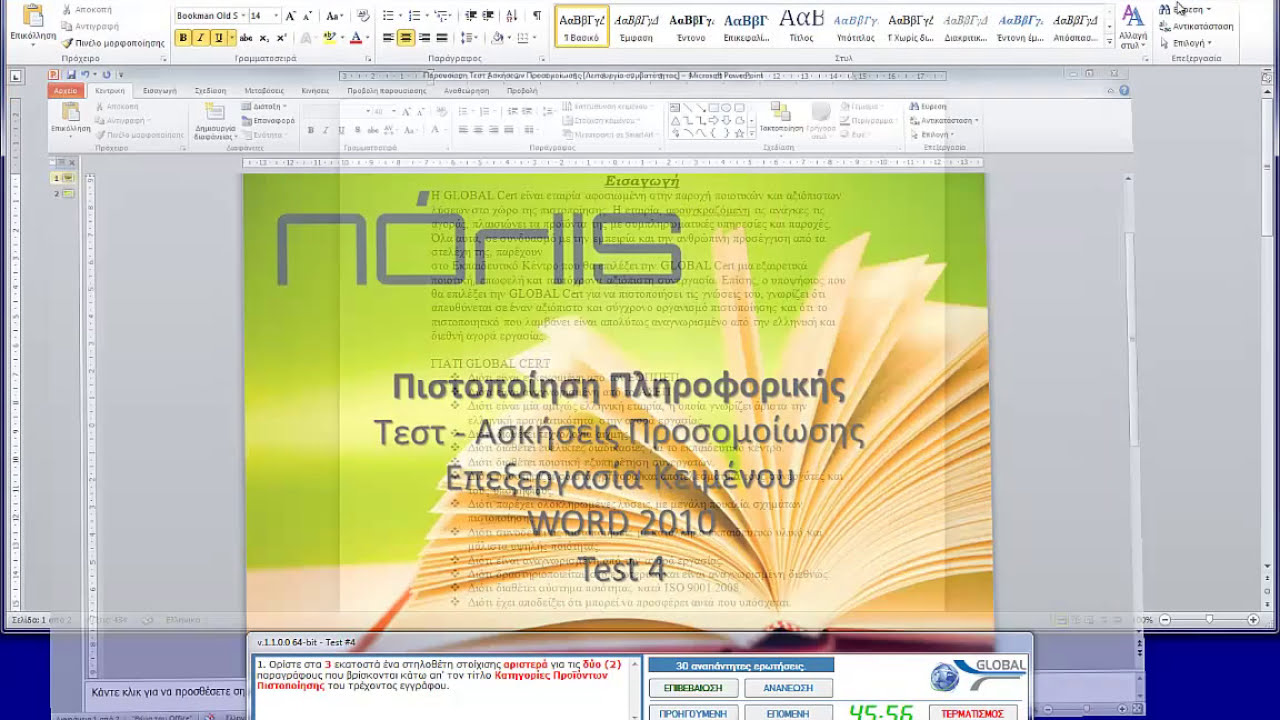This screenshot has width=1280, height=720.
Task: Click the Text Effects glowing A icon
Action: [x=305, y=38]
